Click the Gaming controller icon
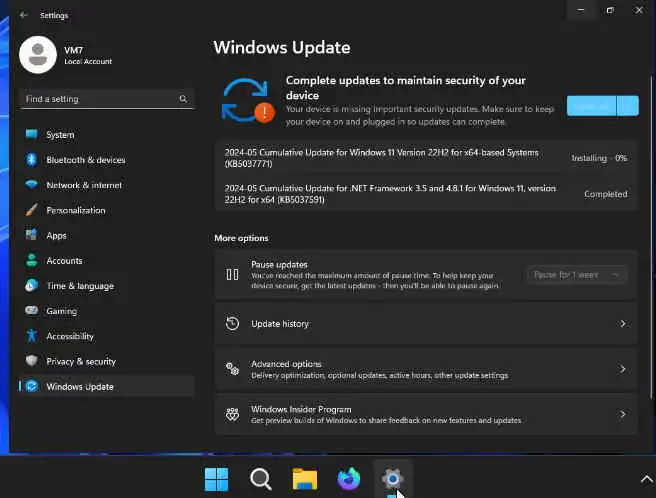 coord(31,311)
